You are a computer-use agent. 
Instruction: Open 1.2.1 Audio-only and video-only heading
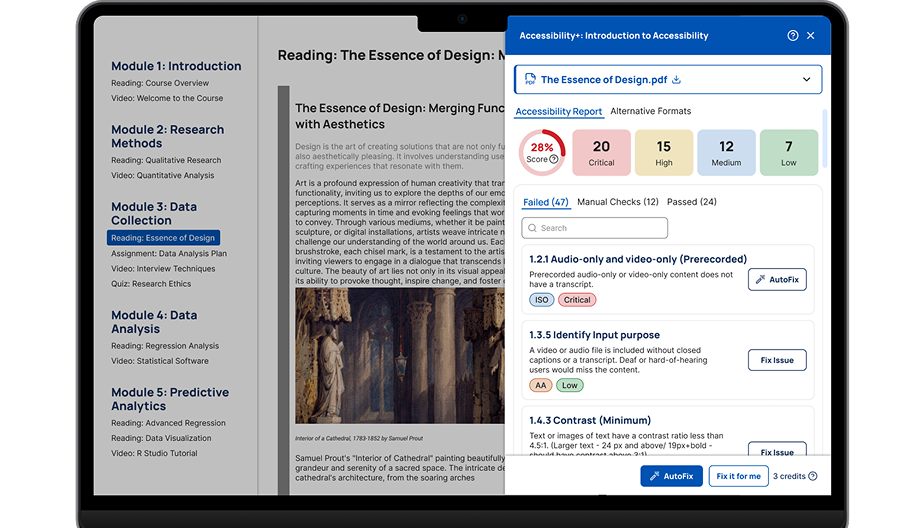tap(638, 259)
